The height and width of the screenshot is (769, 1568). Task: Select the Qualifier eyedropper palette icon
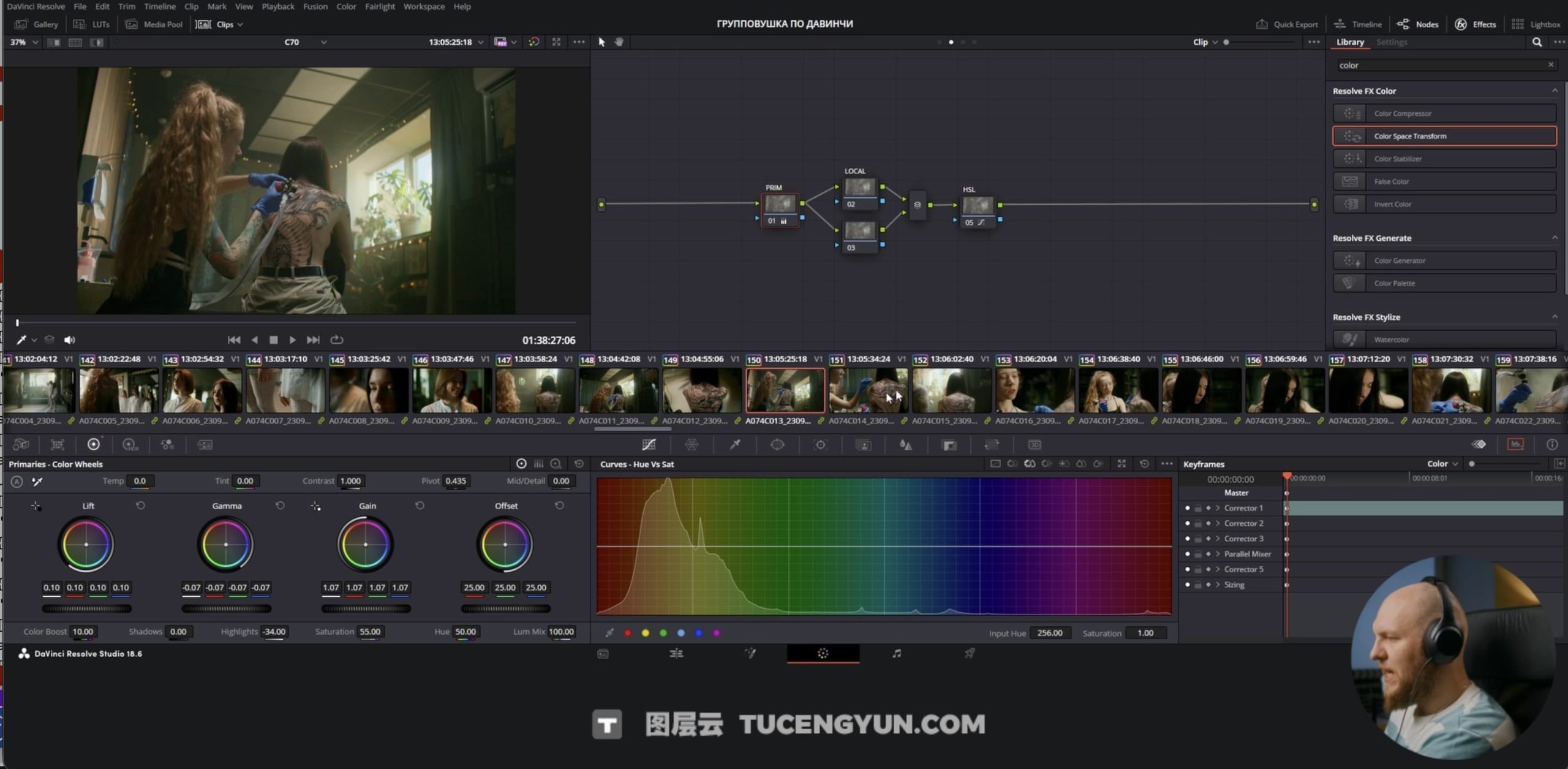click(x=735, y=445)
